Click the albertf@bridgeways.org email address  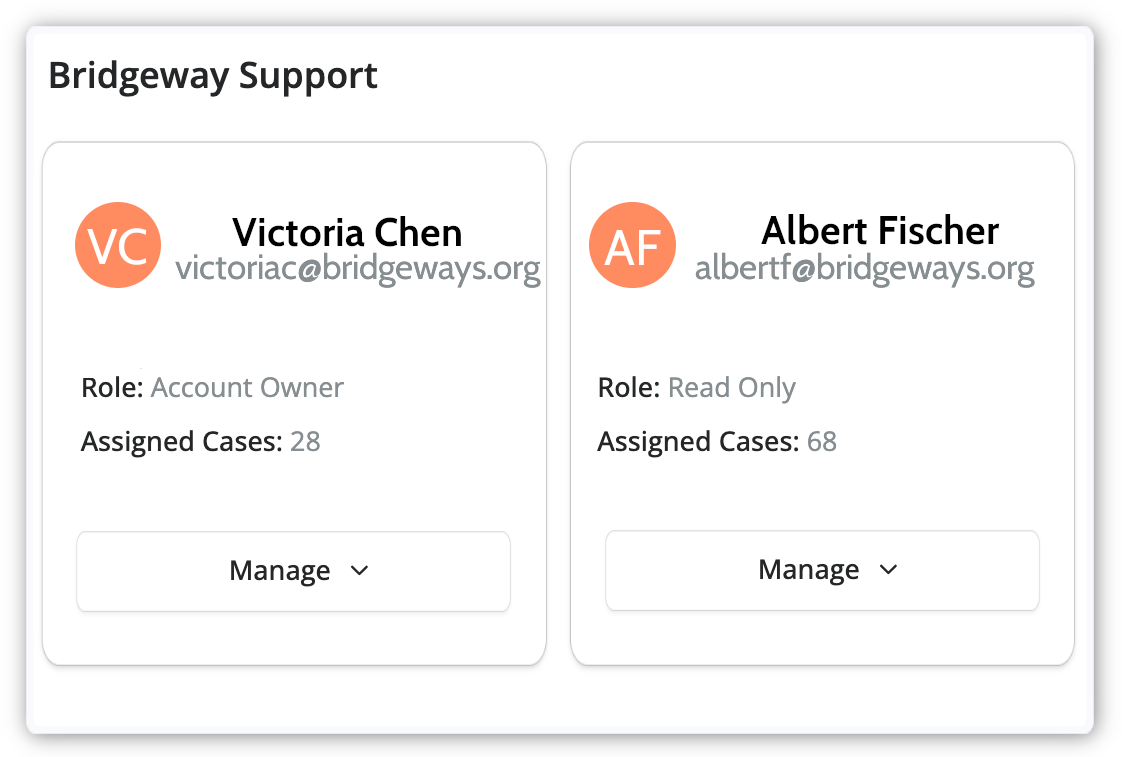pyautogui.click(x=864, y=268)
